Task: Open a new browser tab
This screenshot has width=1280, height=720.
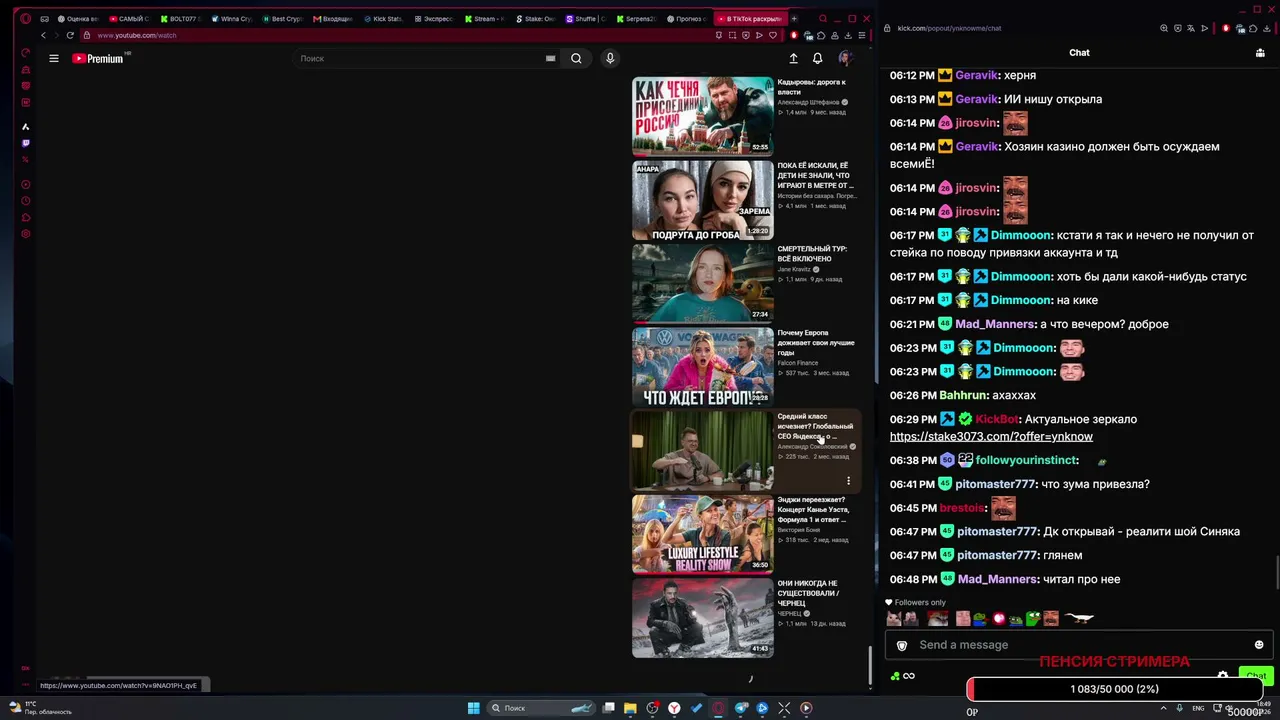Action: (x=794, y=18)
